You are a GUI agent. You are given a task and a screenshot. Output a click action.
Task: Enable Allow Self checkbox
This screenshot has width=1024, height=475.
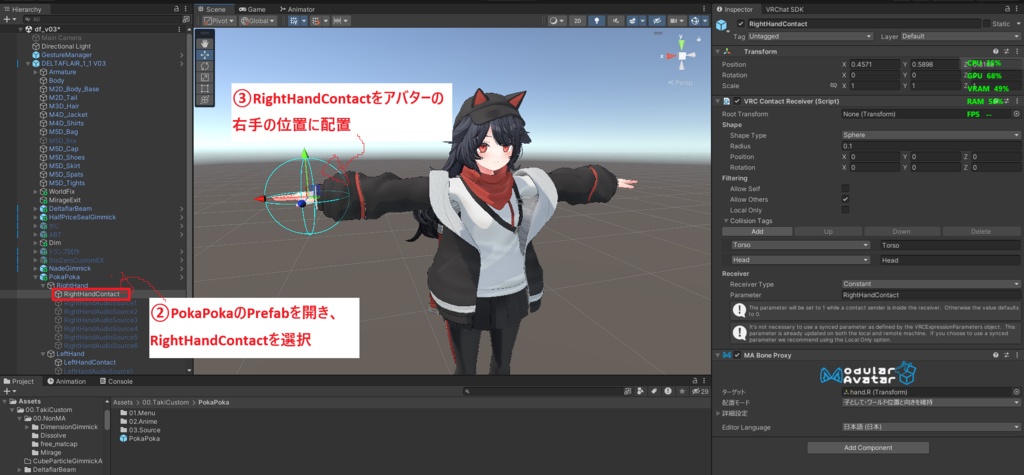coord(846,188)
